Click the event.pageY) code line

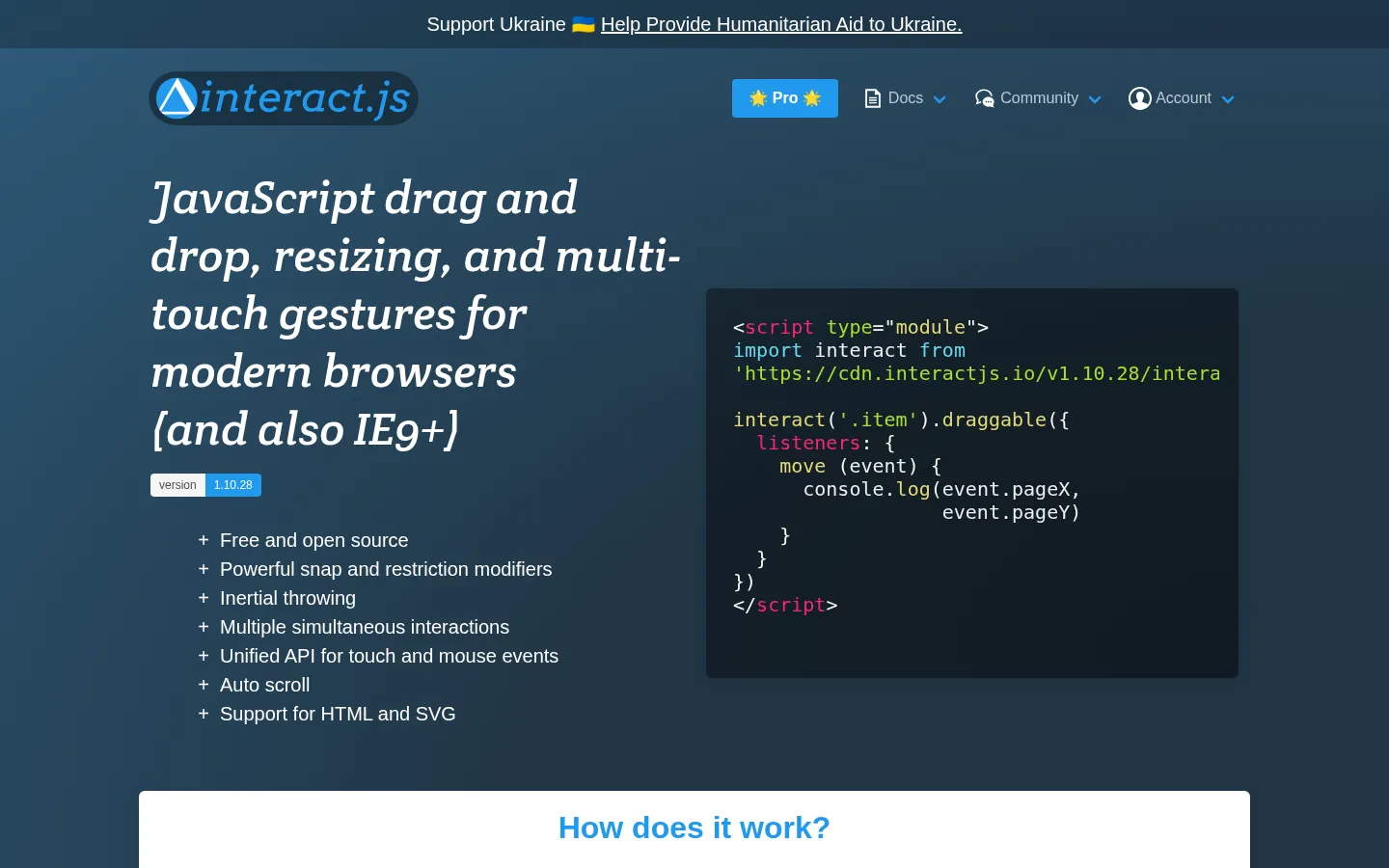tap(1011, 512)
